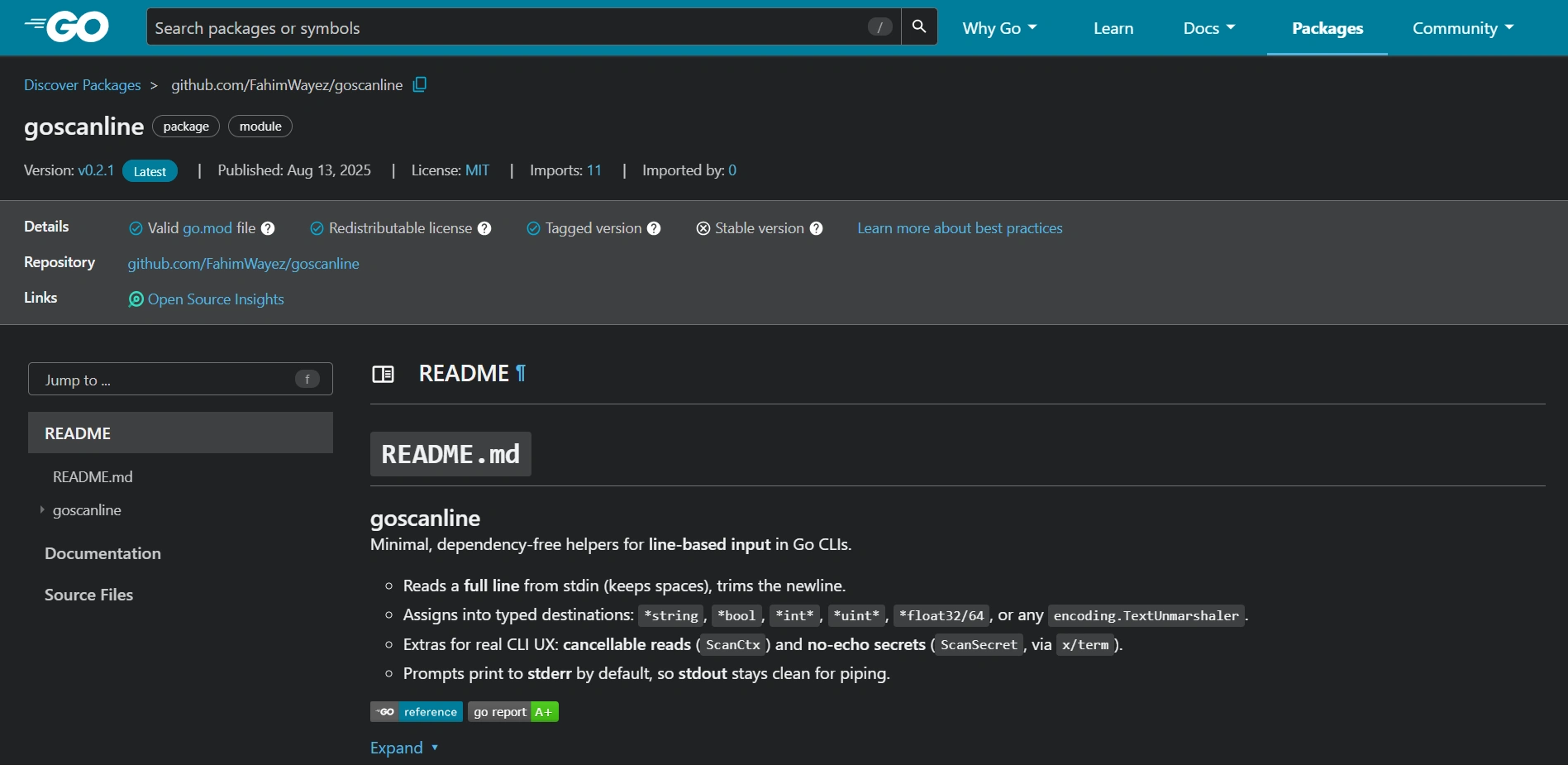Click the Published: Aug 13, 2025 text
The height and width of the screenshot is (765, 1568).
pos(294,170)
